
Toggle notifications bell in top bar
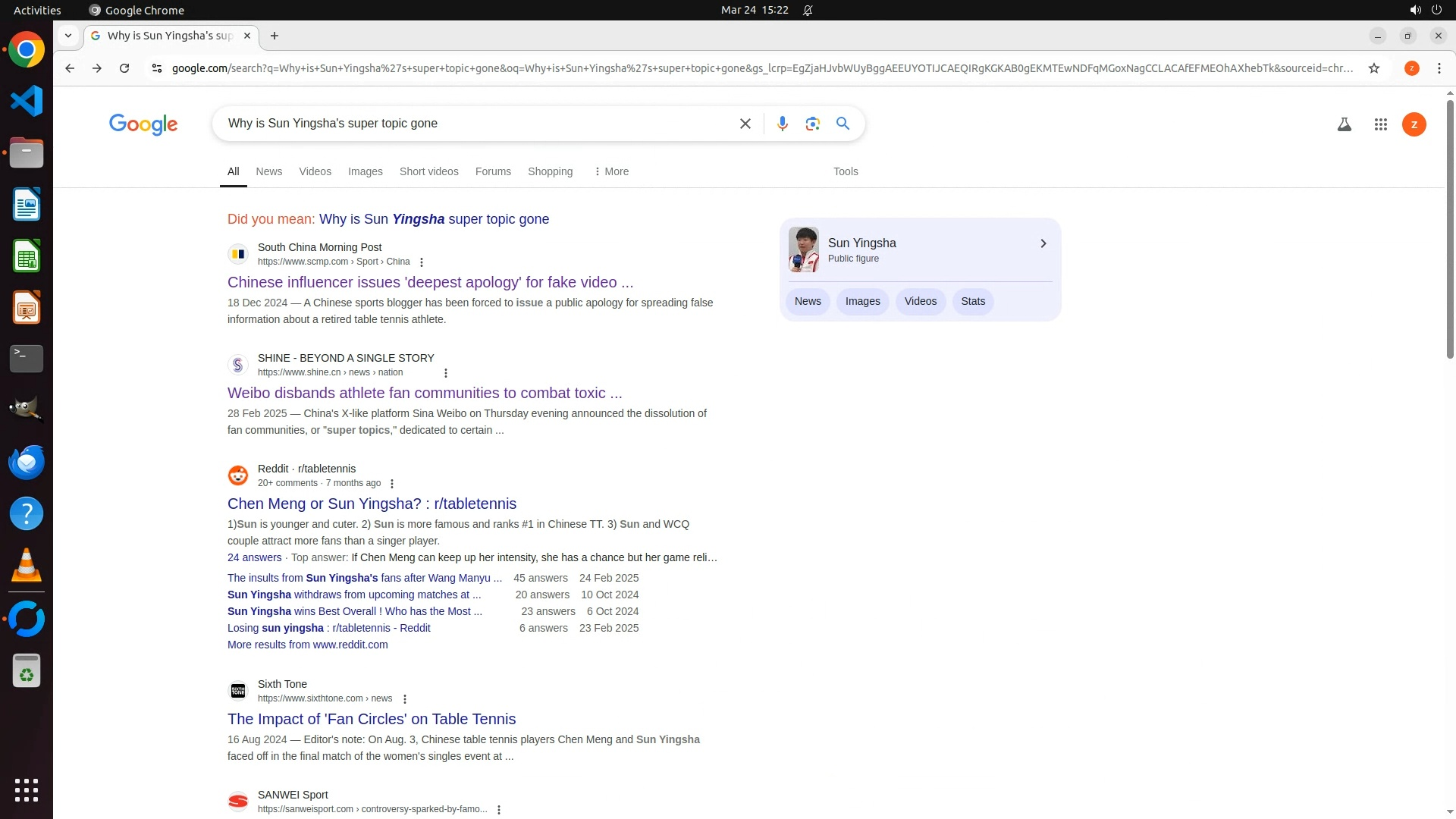pos(808,10)
